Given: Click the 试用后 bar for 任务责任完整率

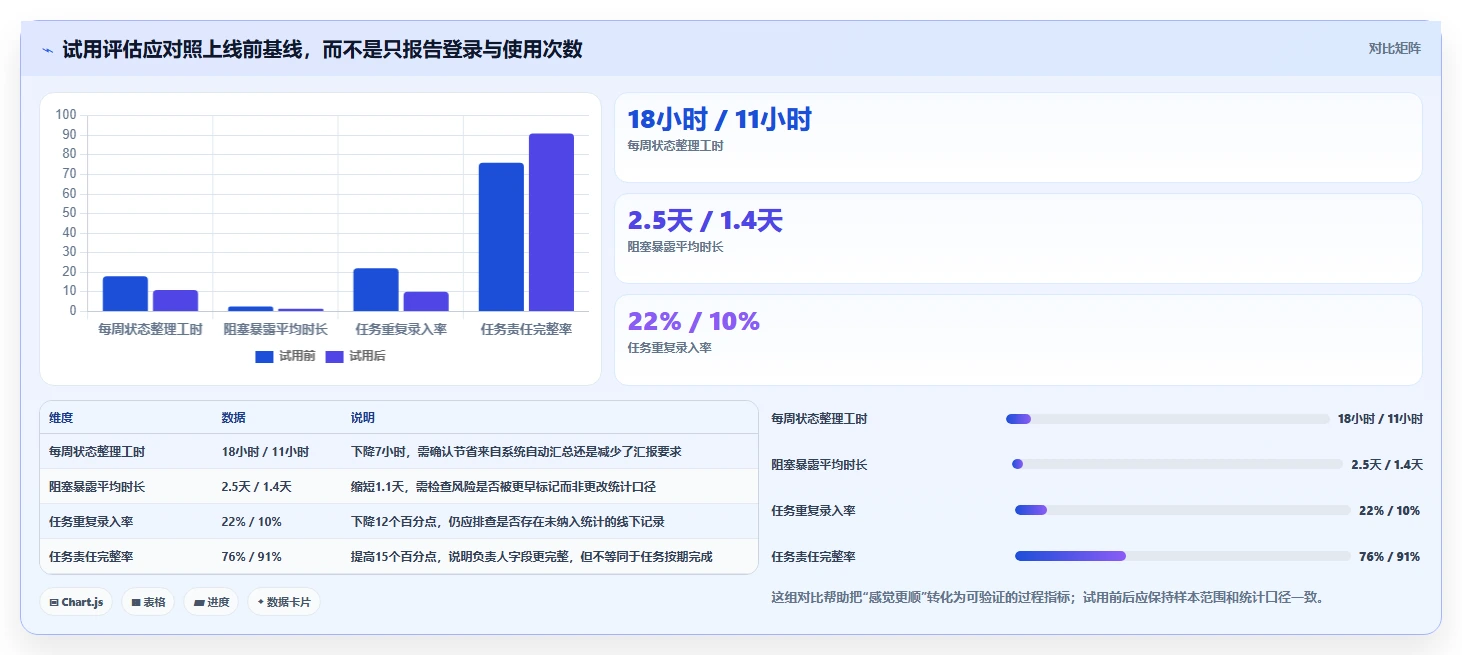Looking at the screenshot, I should pos(551,222).
